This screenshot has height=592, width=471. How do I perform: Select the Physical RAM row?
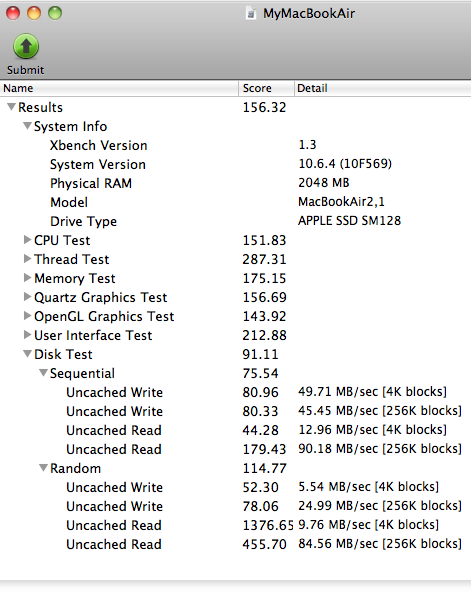click(236, 183)
